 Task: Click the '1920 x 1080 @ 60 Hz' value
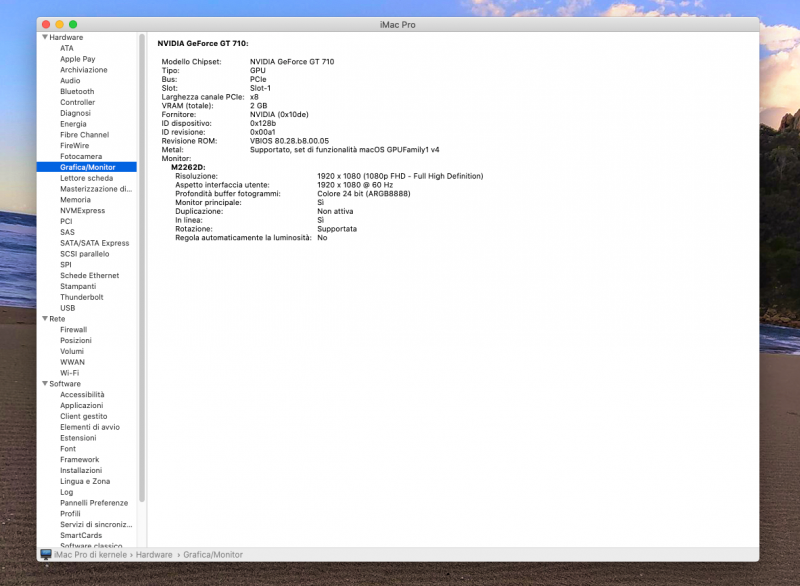pyautogui.click(x=355, y=185)
